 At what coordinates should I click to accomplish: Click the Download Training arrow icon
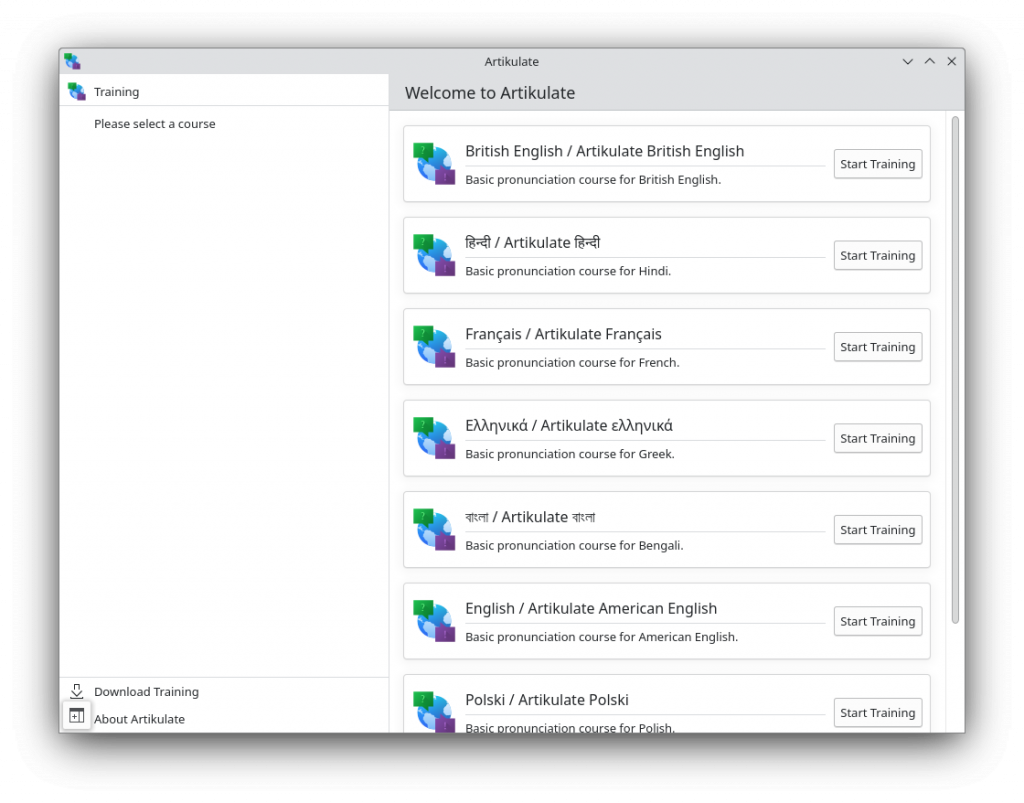point(76,691)
